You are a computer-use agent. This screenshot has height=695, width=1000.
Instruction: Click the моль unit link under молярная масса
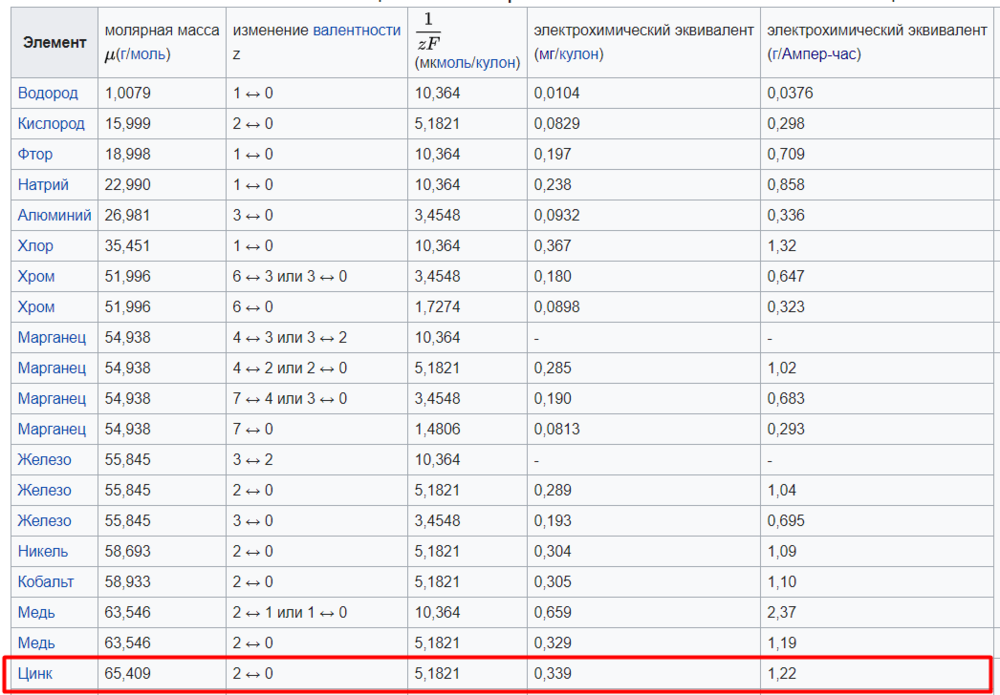(149, 54)
